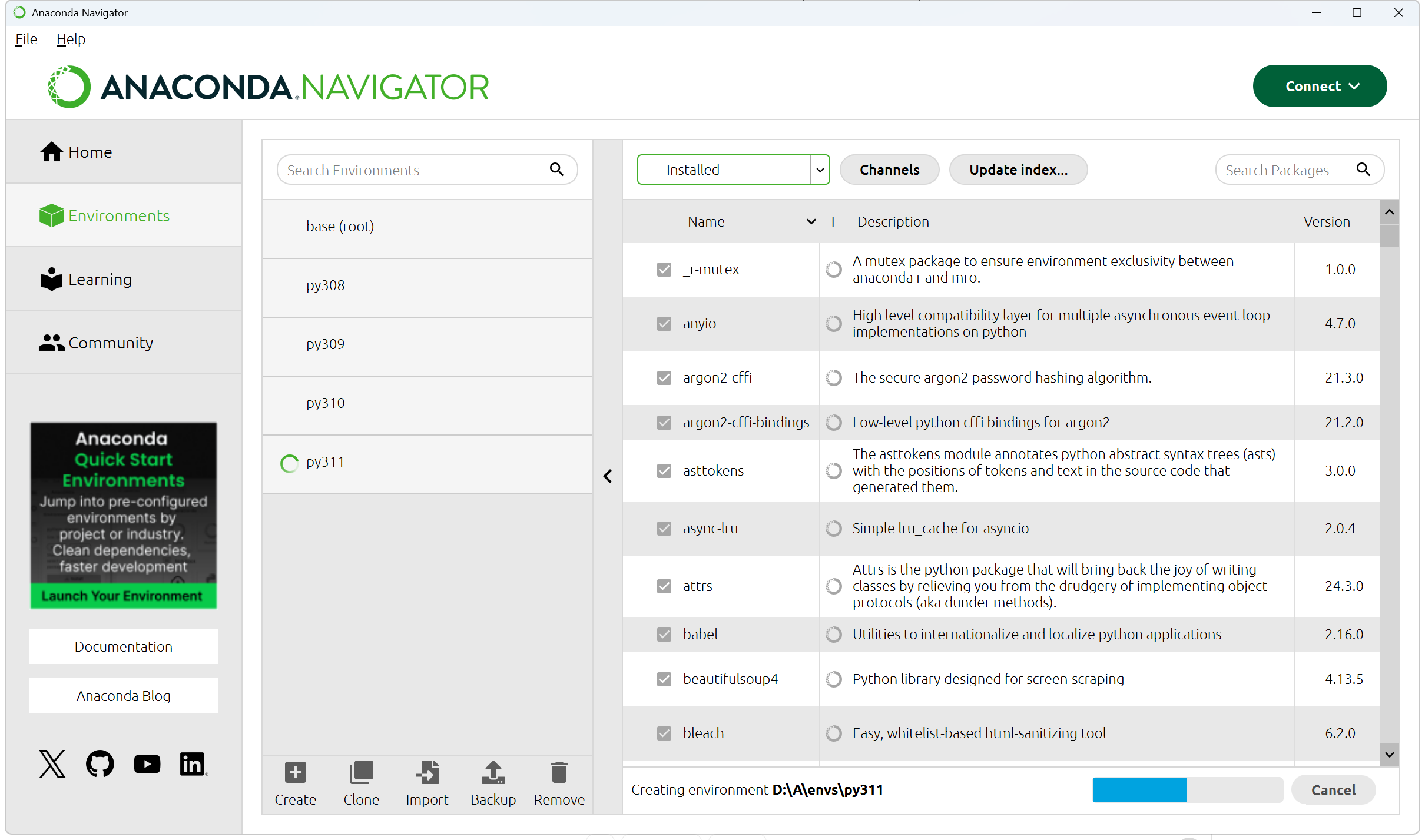
Task: Click the Version column header
Action: coord(1326,222)
